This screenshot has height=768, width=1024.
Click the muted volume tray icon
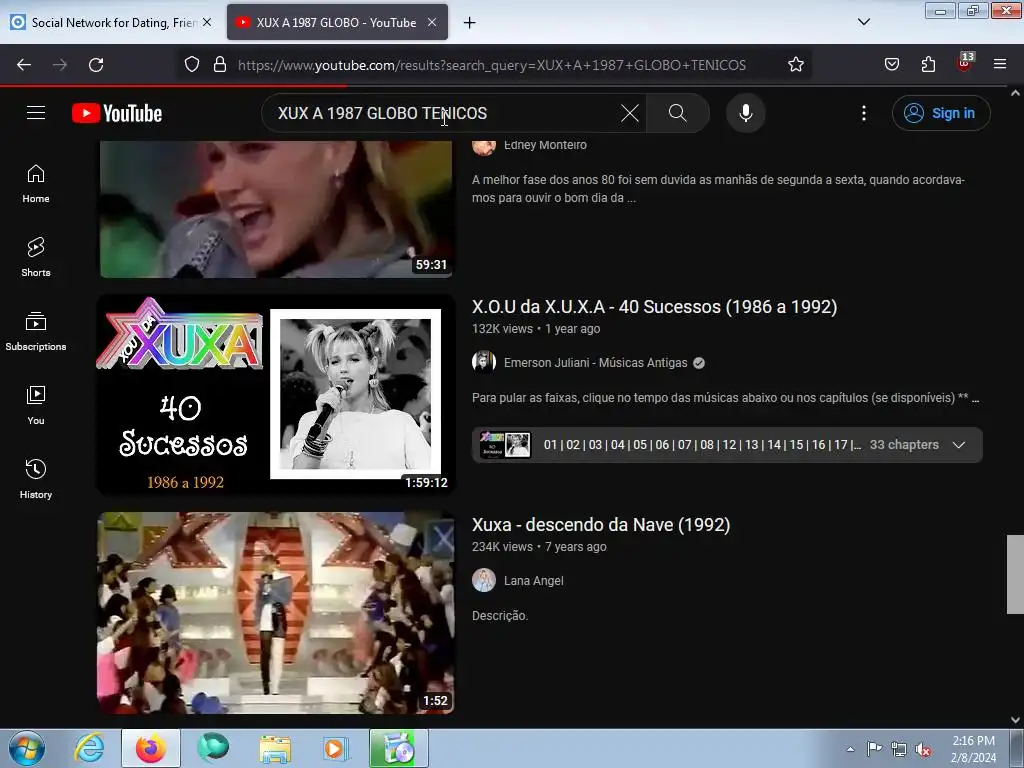coord(923,749)
